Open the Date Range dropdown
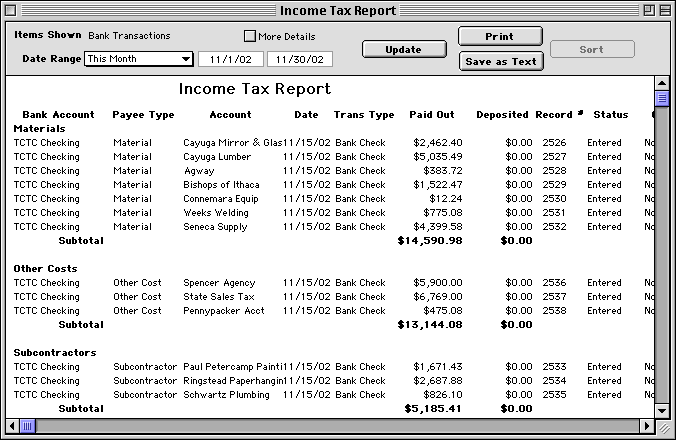The width and height of the screenshot is (676, 440). click(138, 59)
